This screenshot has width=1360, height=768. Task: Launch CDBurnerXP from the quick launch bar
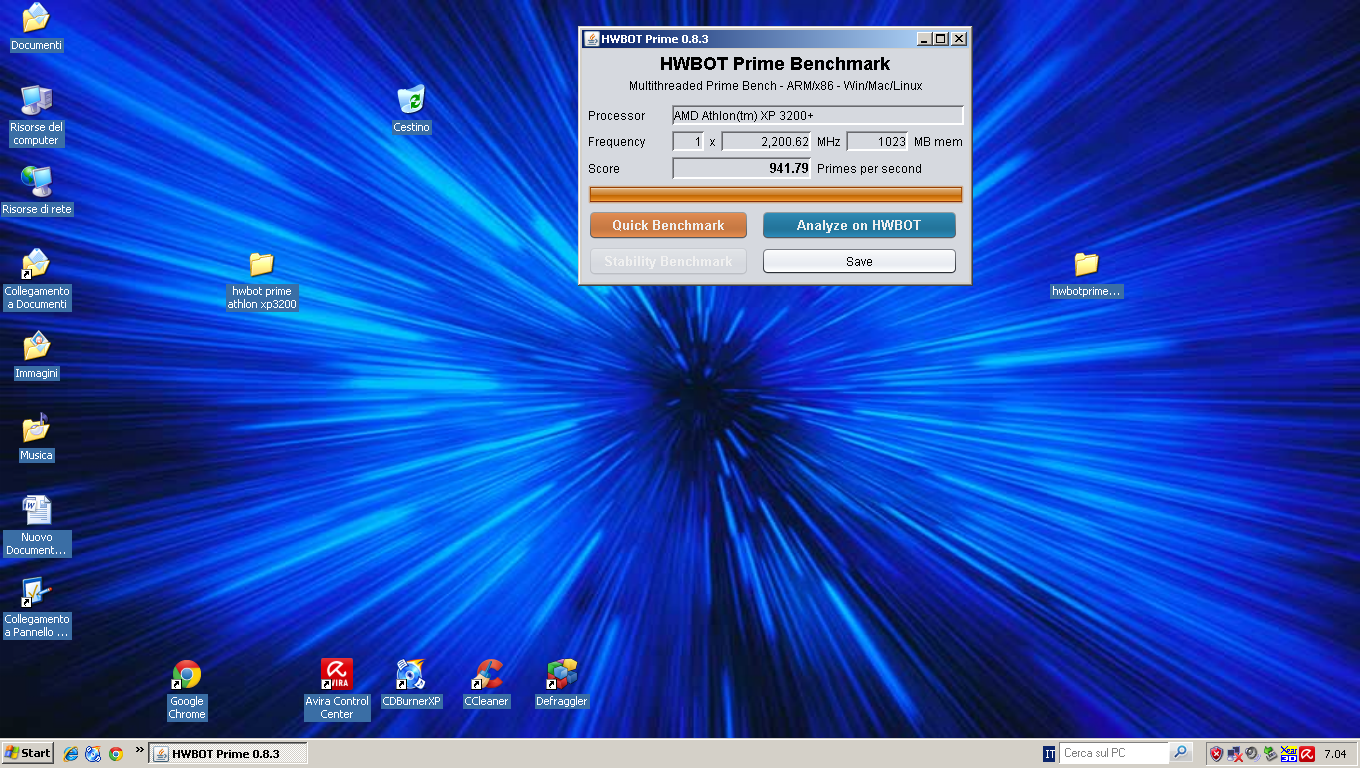click(x=93, y=754)
